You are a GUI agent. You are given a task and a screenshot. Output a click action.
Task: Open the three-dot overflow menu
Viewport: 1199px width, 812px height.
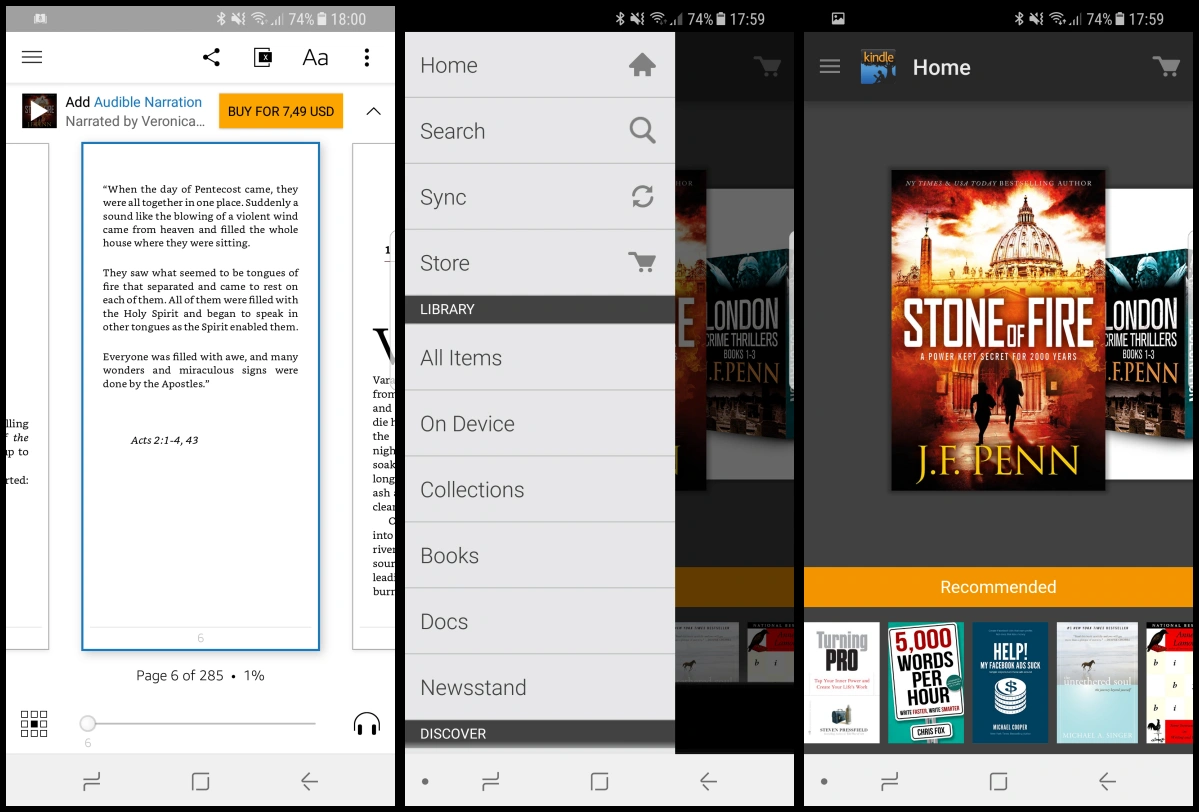[x=367, y=57]
